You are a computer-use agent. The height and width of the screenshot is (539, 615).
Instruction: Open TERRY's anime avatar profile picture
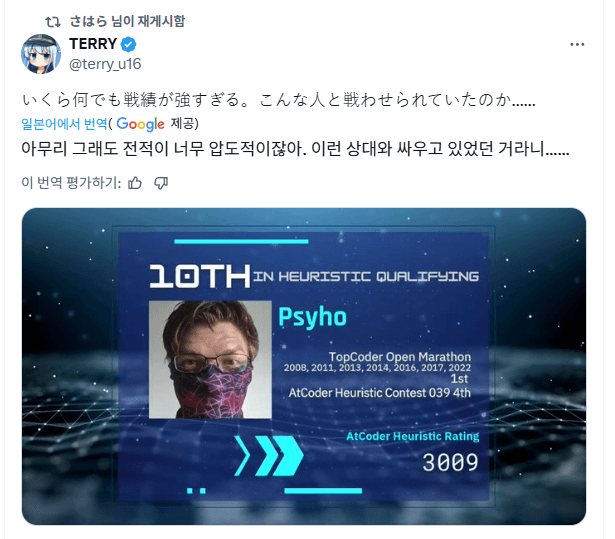[x=41, y=54]
